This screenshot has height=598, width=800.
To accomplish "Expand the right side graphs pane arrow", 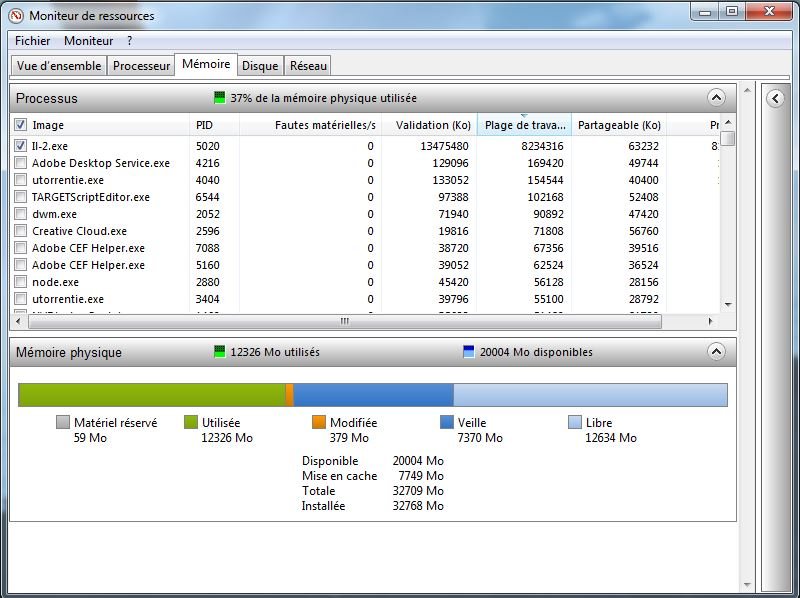I will [x=775, y=98].
